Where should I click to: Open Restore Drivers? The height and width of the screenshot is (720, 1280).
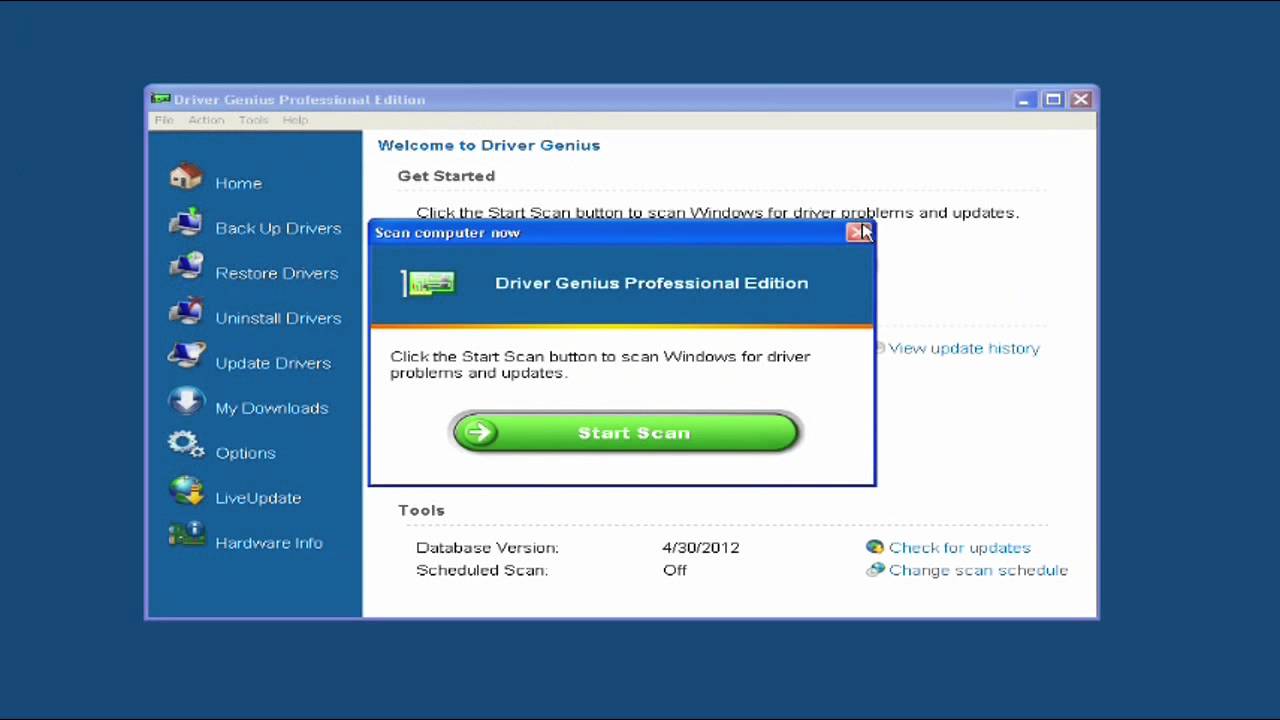pos(277,273)
